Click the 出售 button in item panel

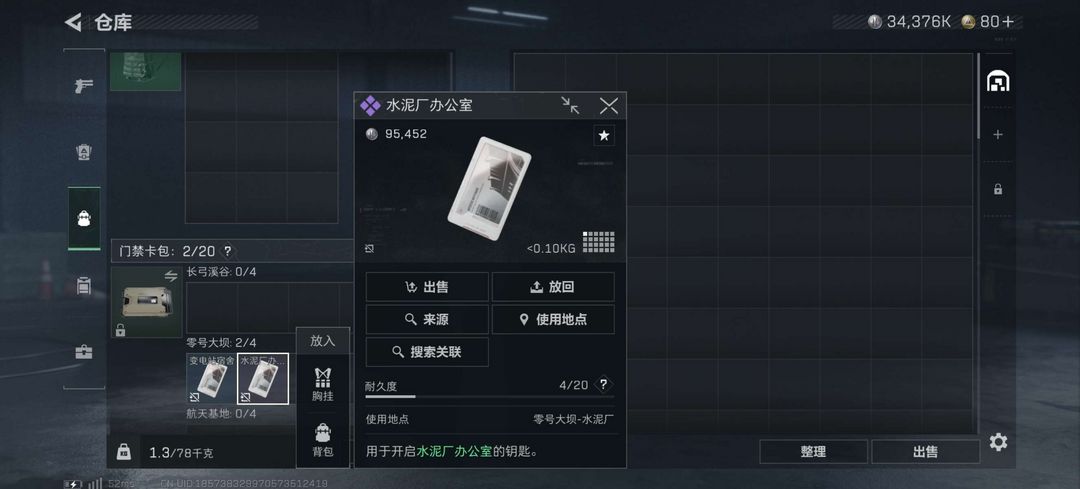427,287
